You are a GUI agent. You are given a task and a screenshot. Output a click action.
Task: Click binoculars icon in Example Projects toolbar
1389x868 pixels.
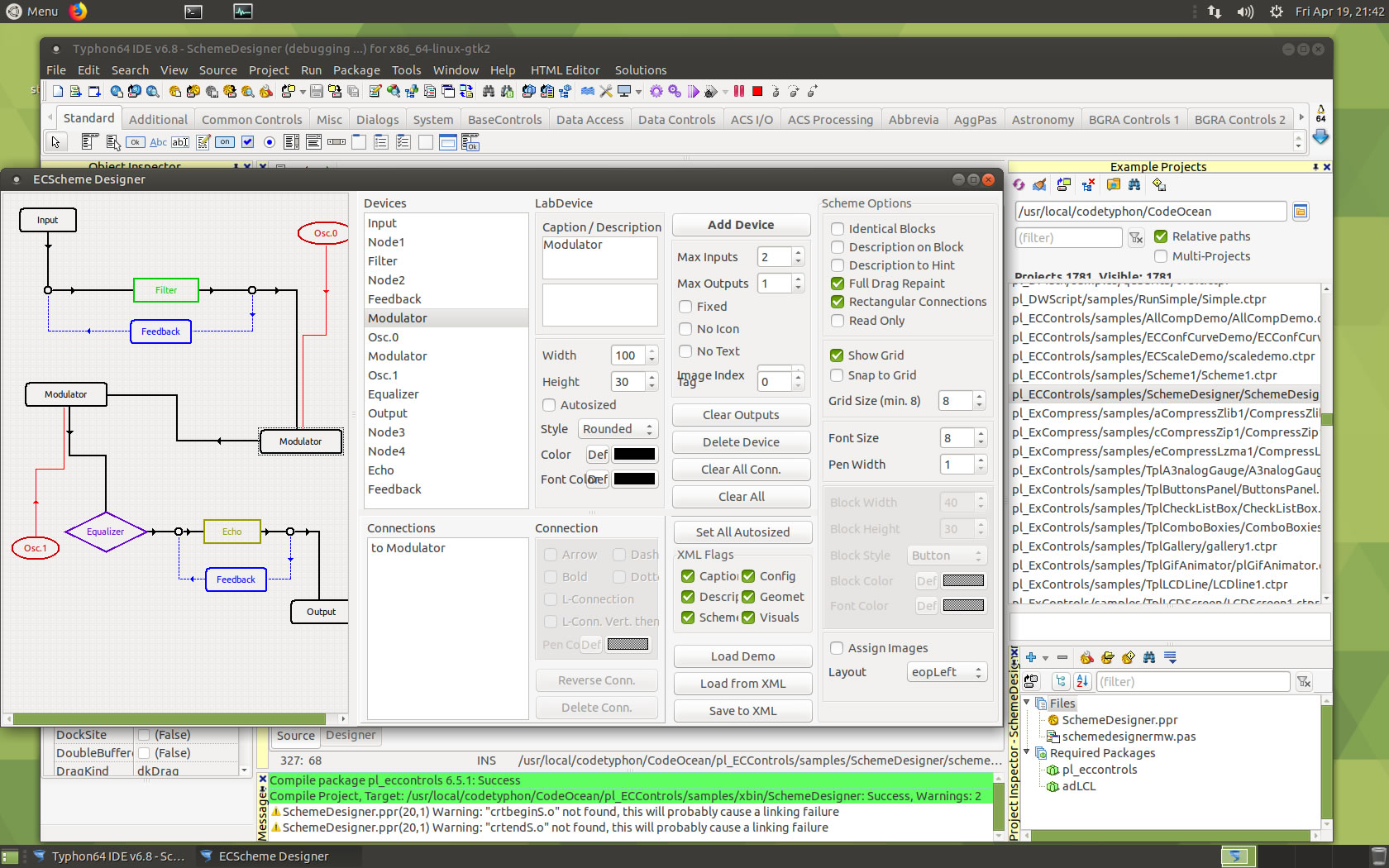(x=1134, y=185)
